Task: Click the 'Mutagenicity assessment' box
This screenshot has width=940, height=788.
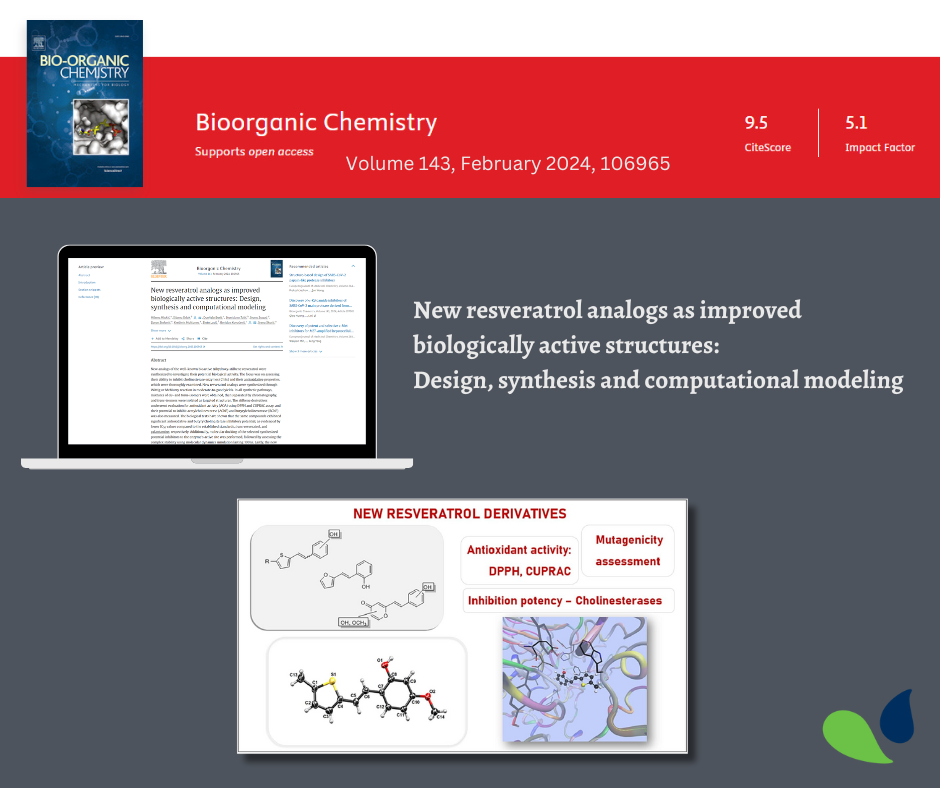Action: click(x=628, y=551)
